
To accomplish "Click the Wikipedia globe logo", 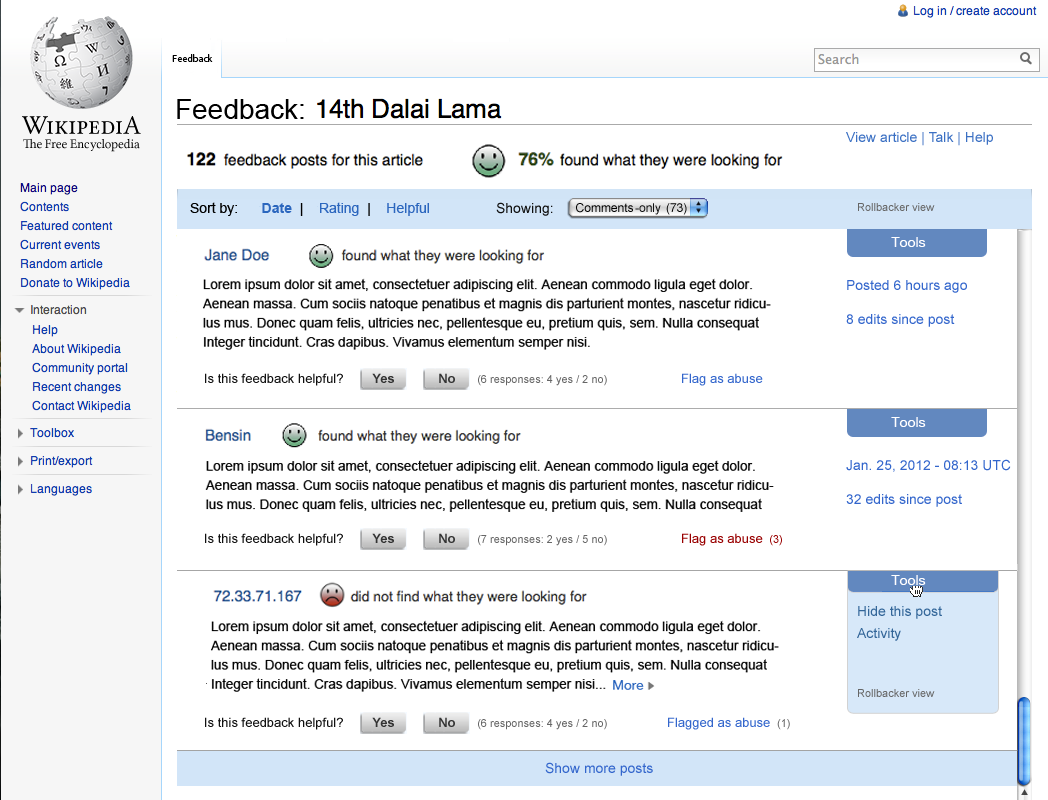I will click(x=82, y=62).
